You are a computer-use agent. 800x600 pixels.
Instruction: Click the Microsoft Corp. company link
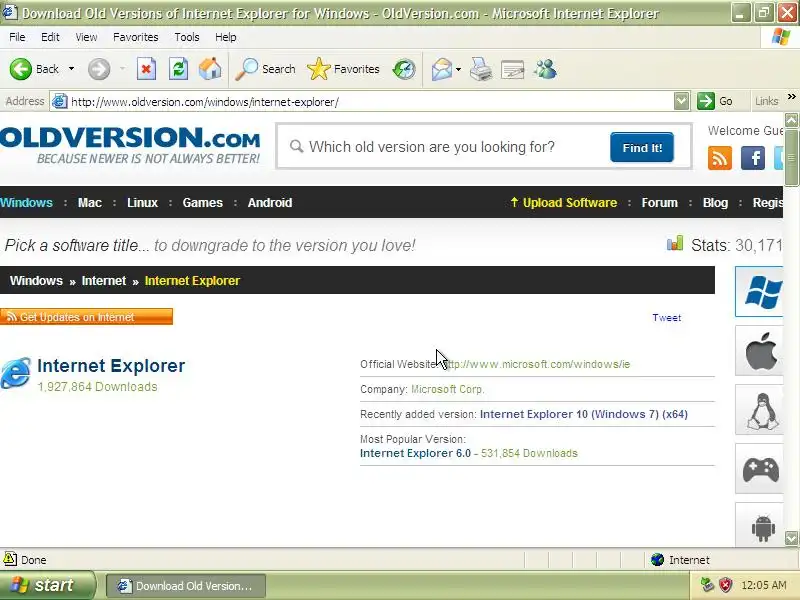point(448,389)
